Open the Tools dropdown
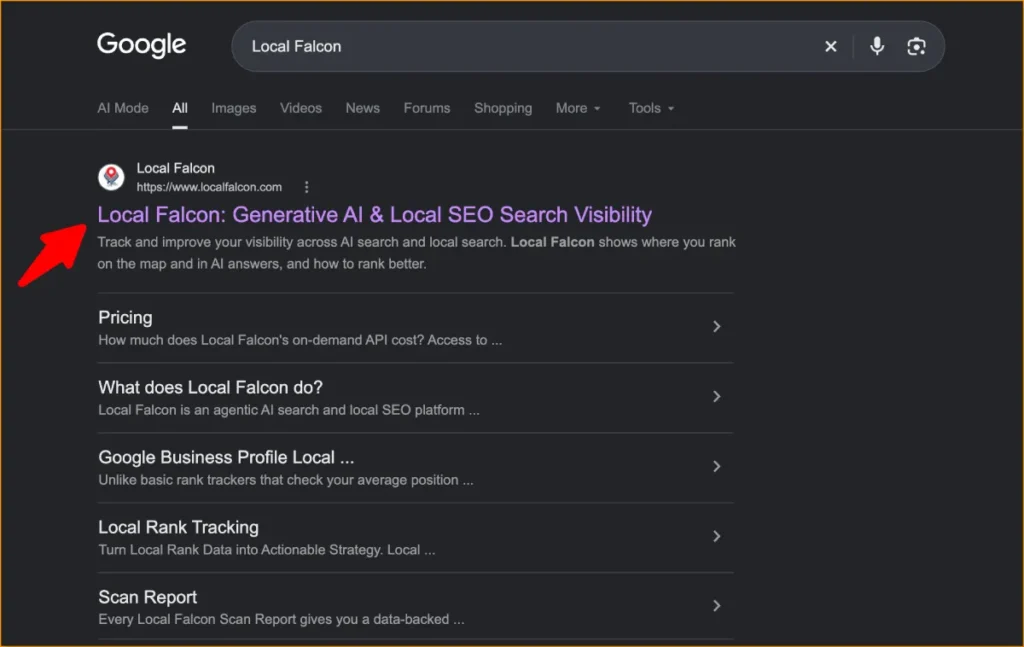The height and width of the screenshot is (647, 1024). 651,108
